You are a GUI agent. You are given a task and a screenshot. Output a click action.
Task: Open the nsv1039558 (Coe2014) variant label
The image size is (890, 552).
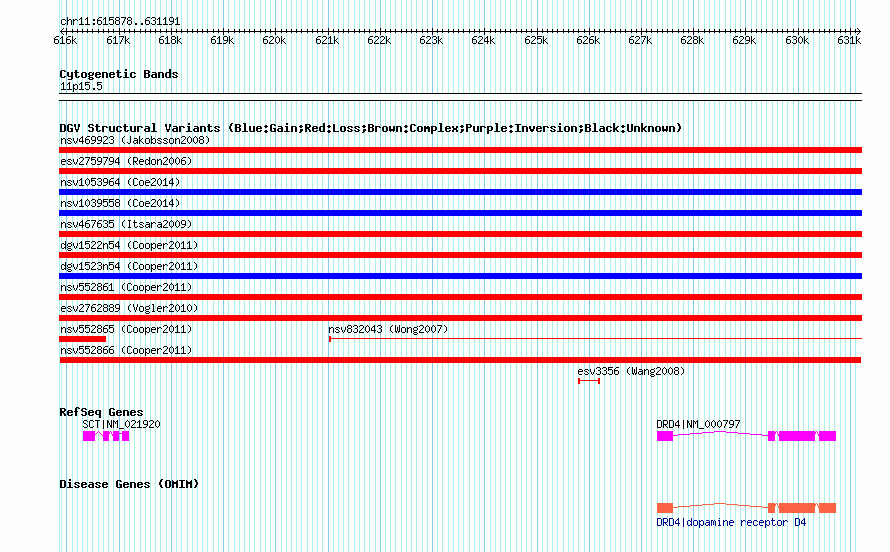120,203
